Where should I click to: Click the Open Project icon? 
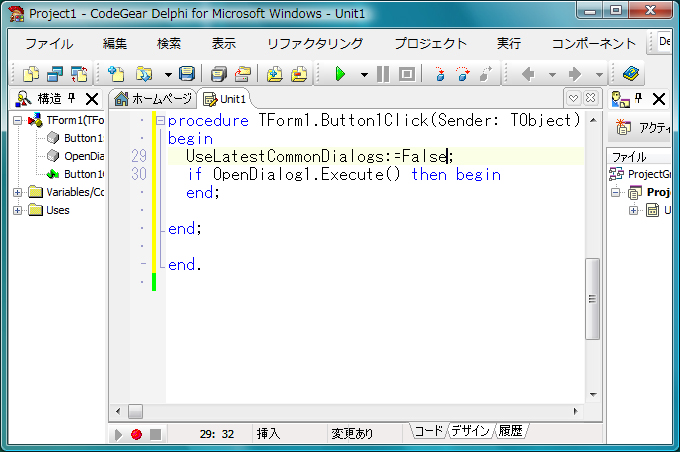point(243,74)
